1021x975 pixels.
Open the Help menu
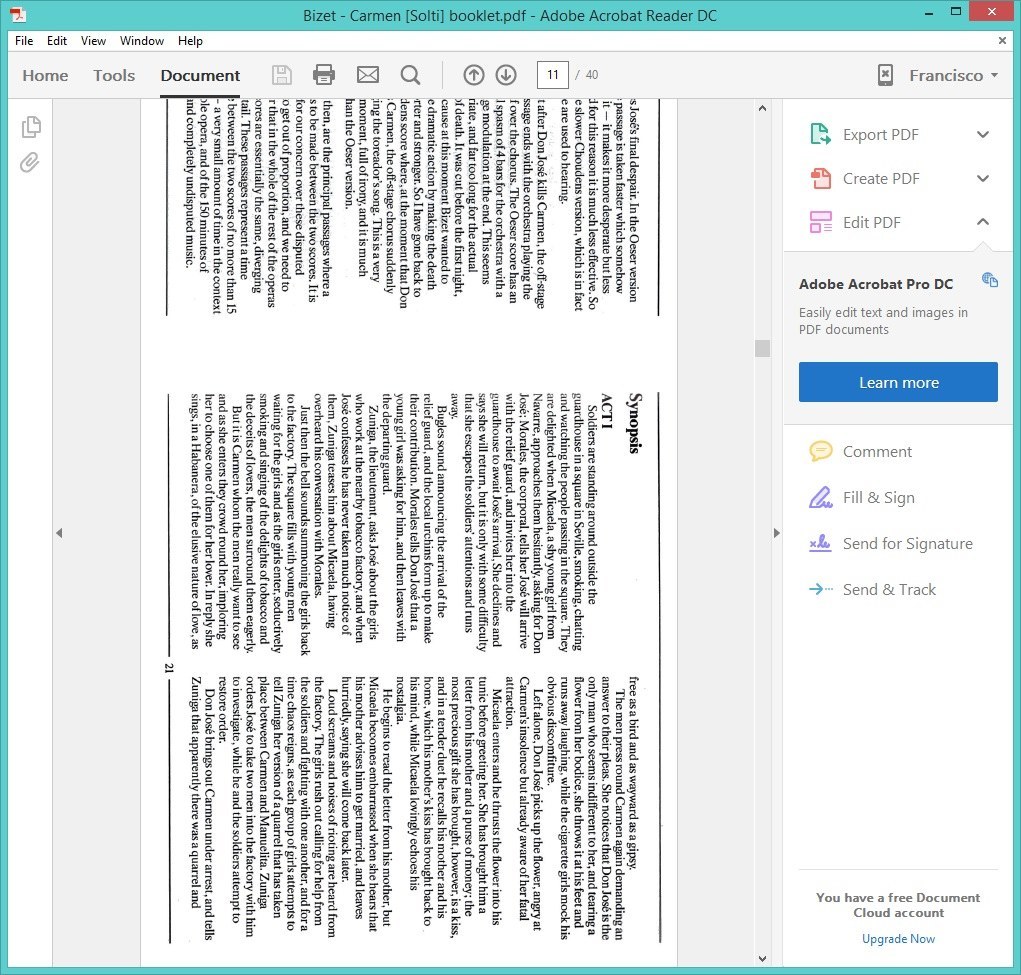[190, 40]
